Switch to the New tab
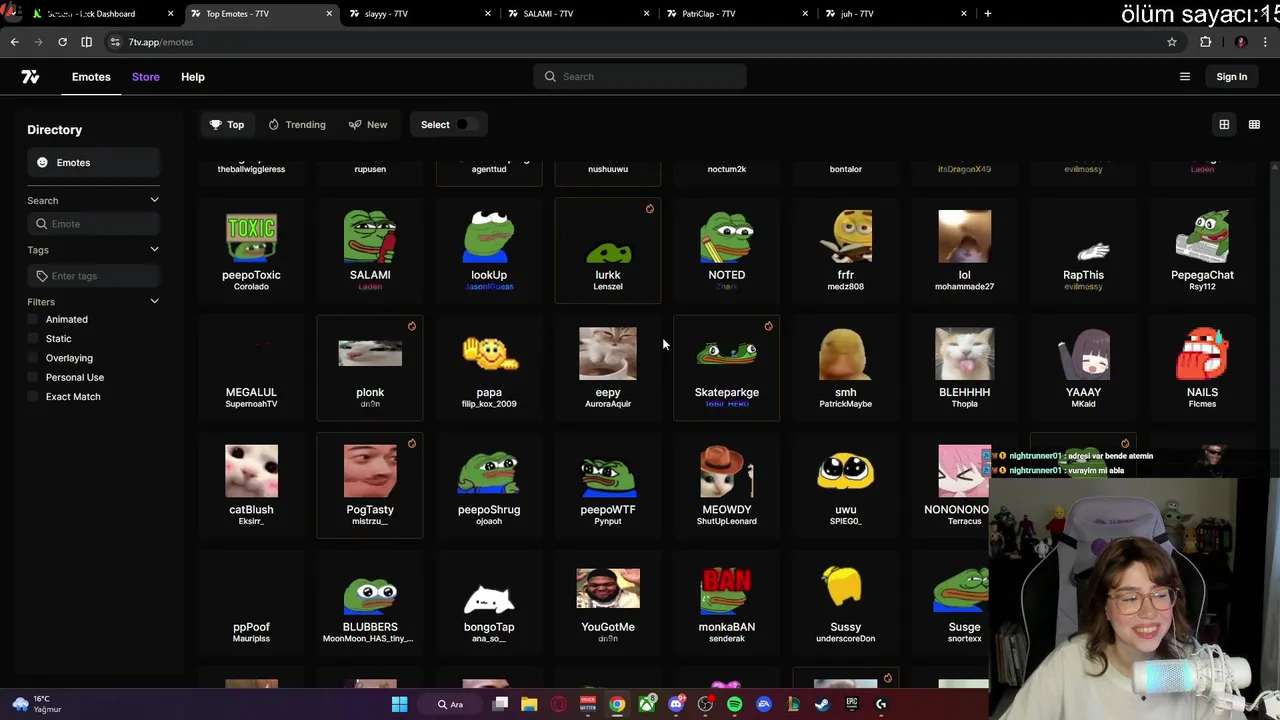1280x720 pixels. click(368, 125)
